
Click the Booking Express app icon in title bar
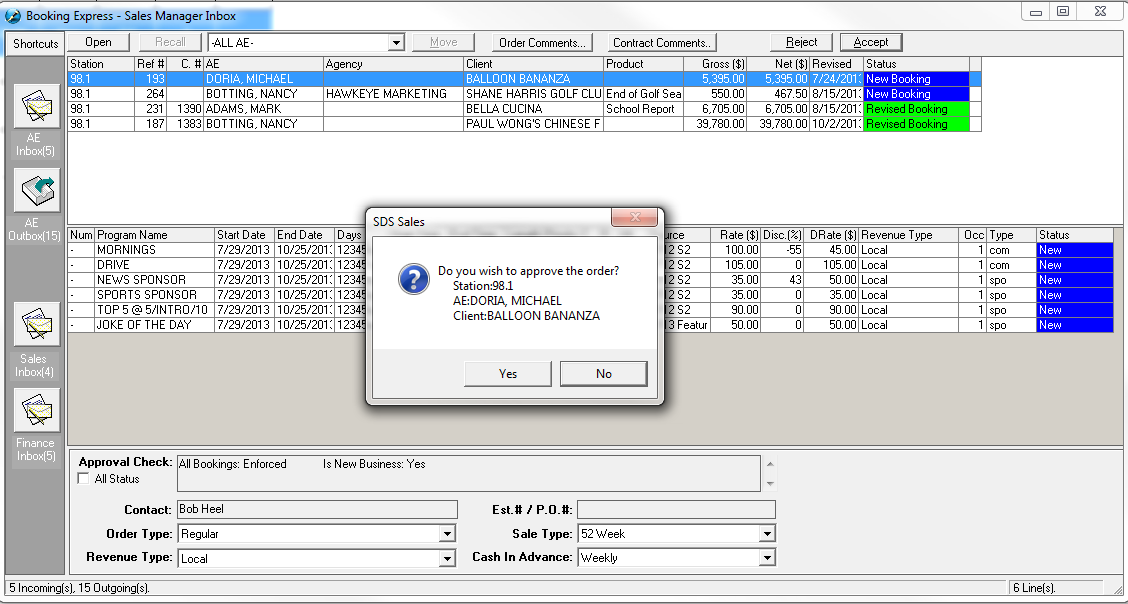coord(13,16)
